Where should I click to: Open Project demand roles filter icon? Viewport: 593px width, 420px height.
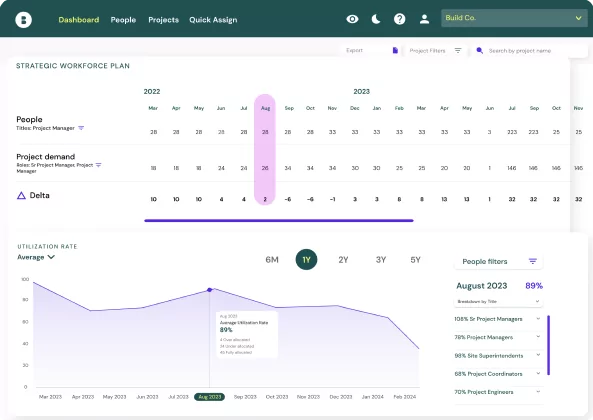pos(98,165)
